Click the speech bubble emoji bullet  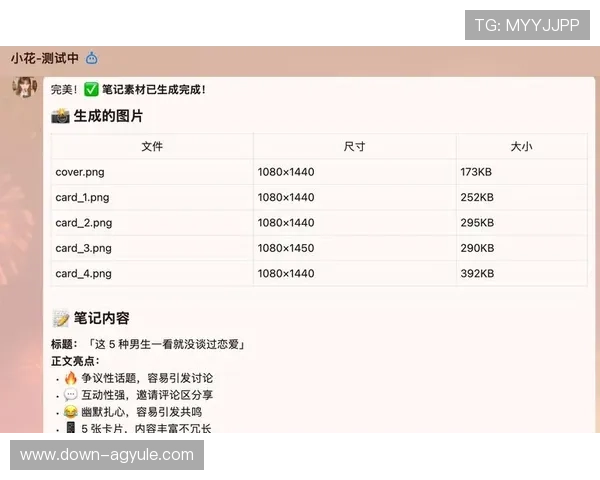pos(71,395)
